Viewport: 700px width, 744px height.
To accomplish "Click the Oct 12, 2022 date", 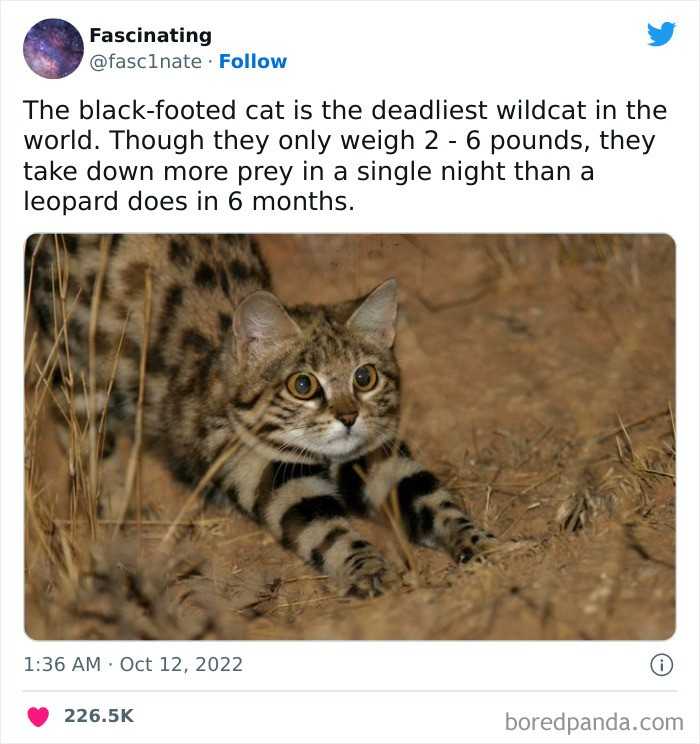I will tap(181, 664).
